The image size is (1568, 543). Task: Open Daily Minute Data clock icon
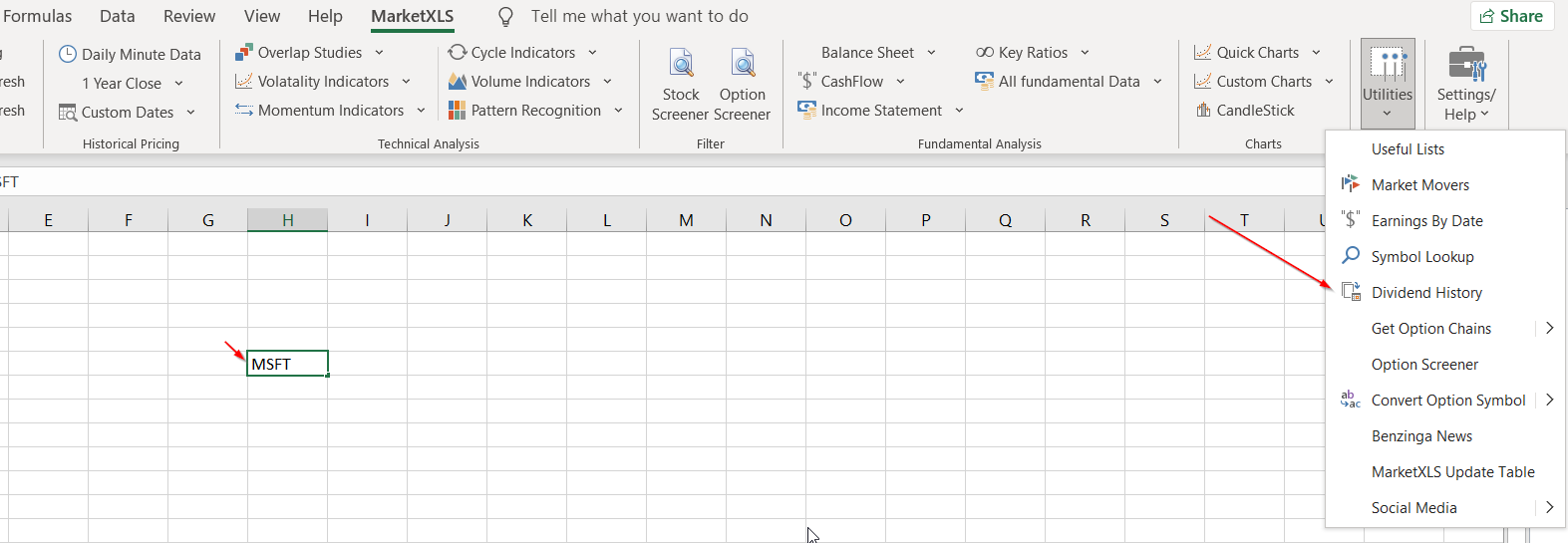68,54
